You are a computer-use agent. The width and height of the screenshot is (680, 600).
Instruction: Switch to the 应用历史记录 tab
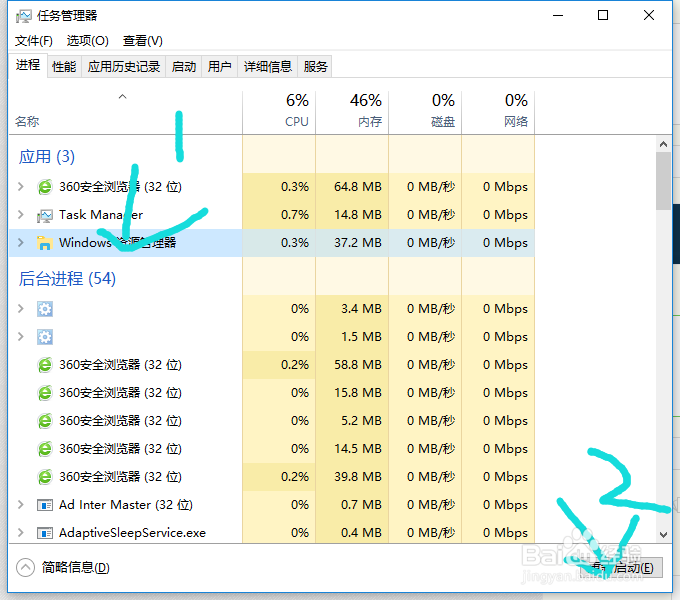click(x=124, y=67)
